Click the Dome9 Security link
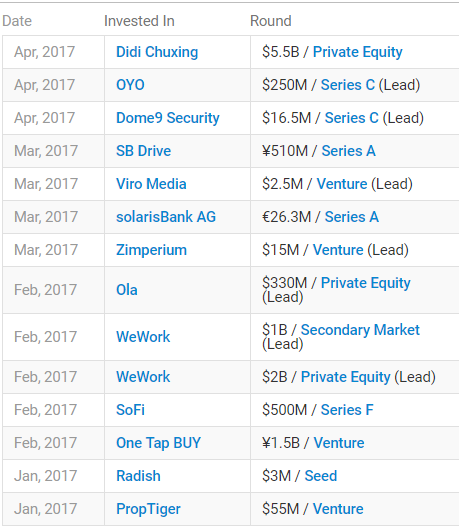The image size is (459, 526). tap(168, 118)
